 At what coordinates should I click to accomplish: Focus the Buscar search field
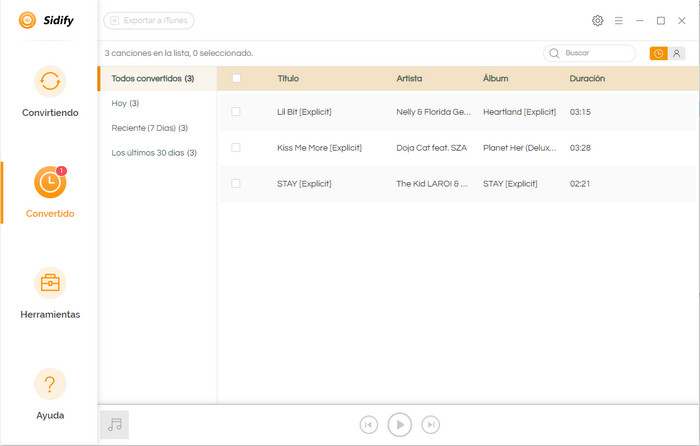pos(589,53)
